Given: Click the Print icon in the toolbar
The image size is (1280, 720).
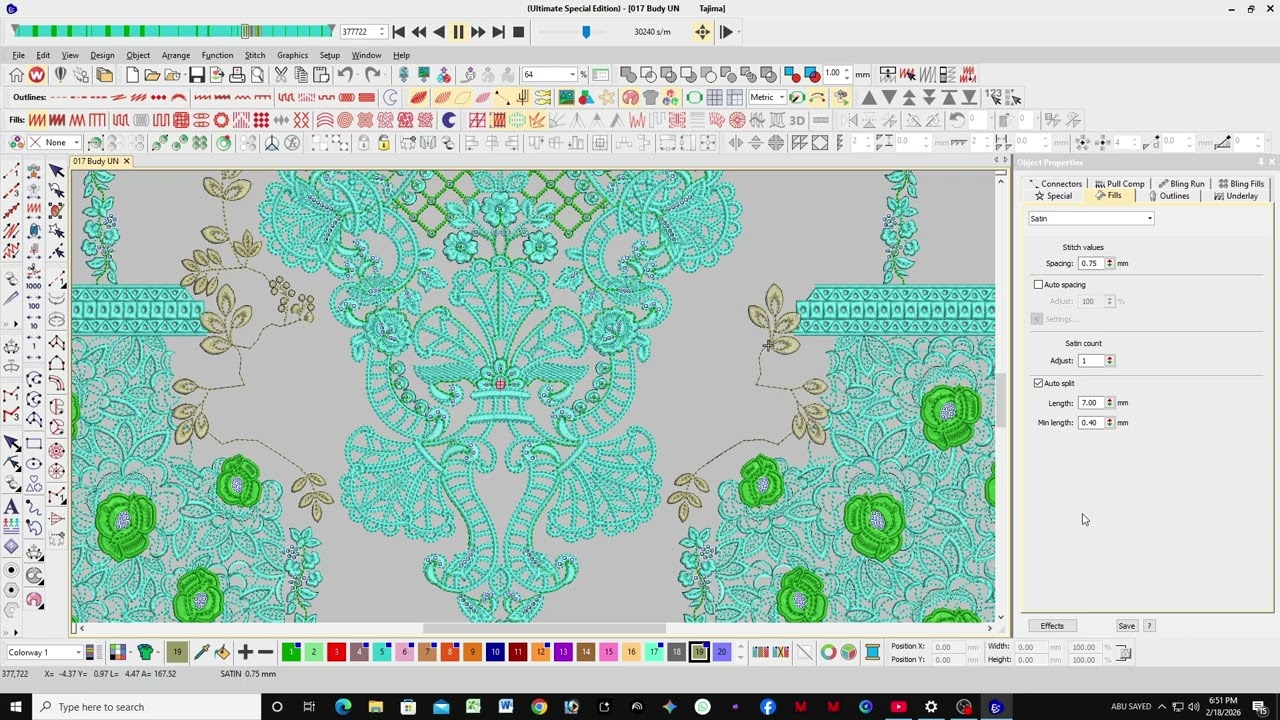Looking at the screenshot, I should (x=237, y=75).
